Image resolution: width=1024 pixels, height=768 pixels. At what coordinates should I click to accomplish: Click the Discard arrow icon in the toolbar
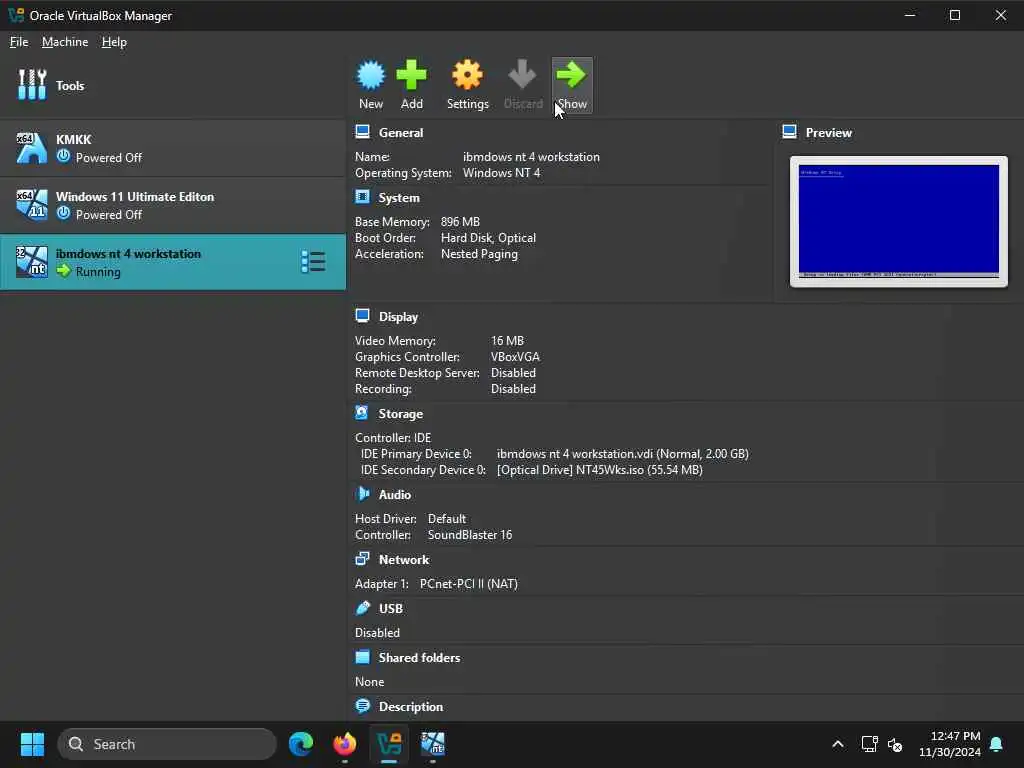click(x=522, y=74)
